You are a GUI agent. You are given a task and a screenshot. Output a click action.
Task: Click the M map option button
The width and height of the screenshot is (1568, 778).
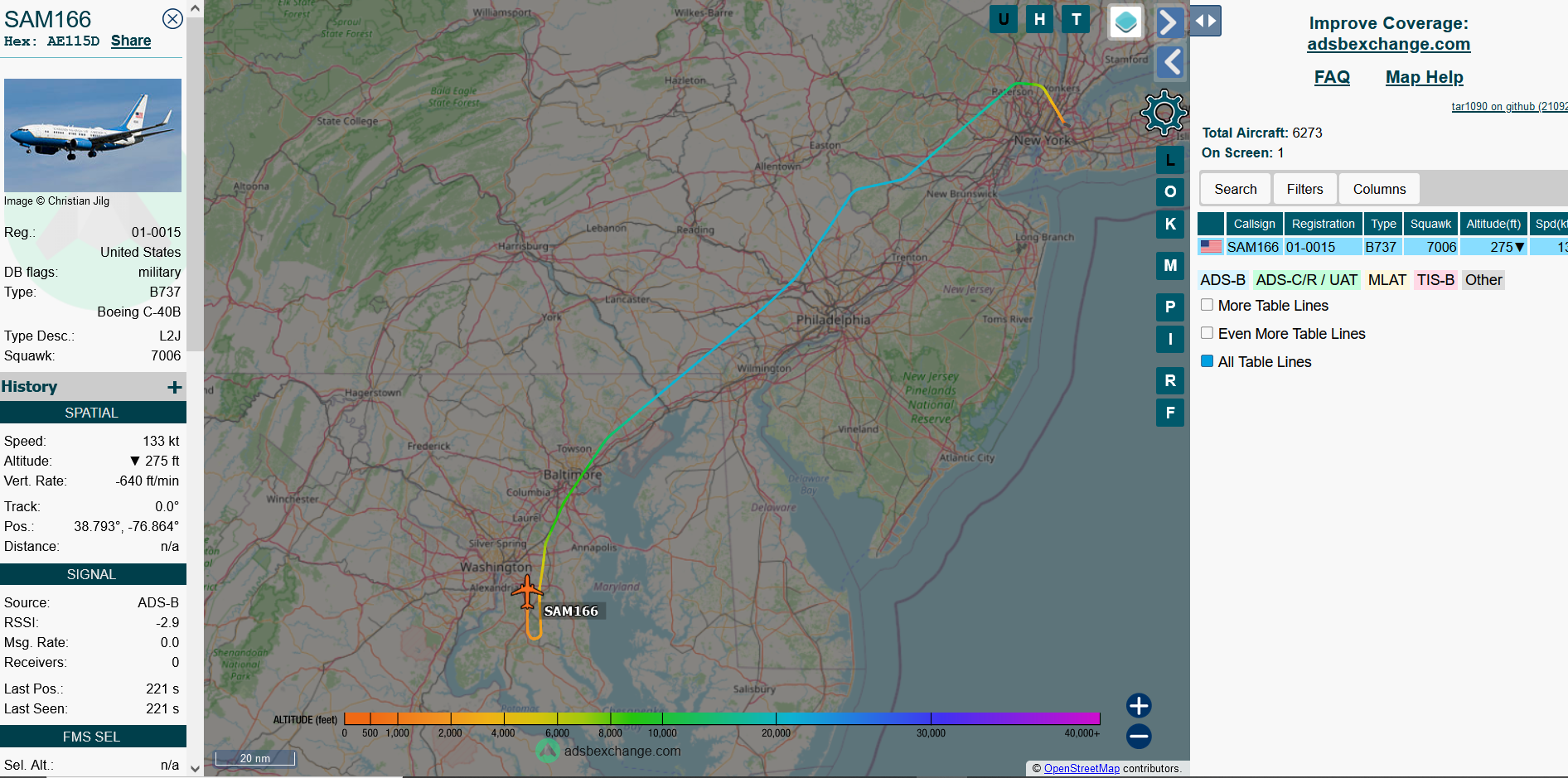tap(1170, 265)
